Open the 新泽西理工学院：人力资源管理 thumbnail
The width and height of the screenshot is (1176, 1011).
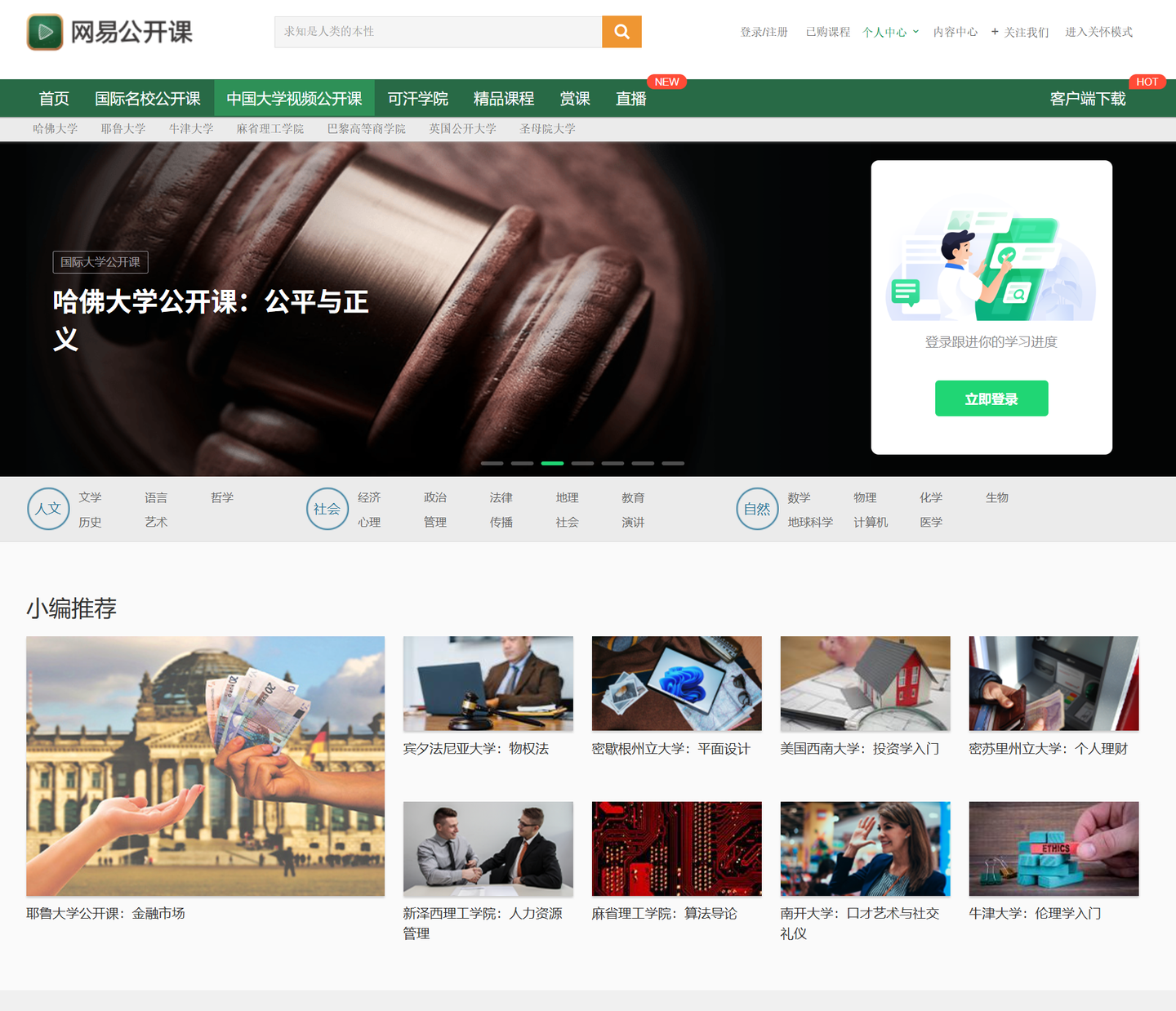tap(488, 848)
